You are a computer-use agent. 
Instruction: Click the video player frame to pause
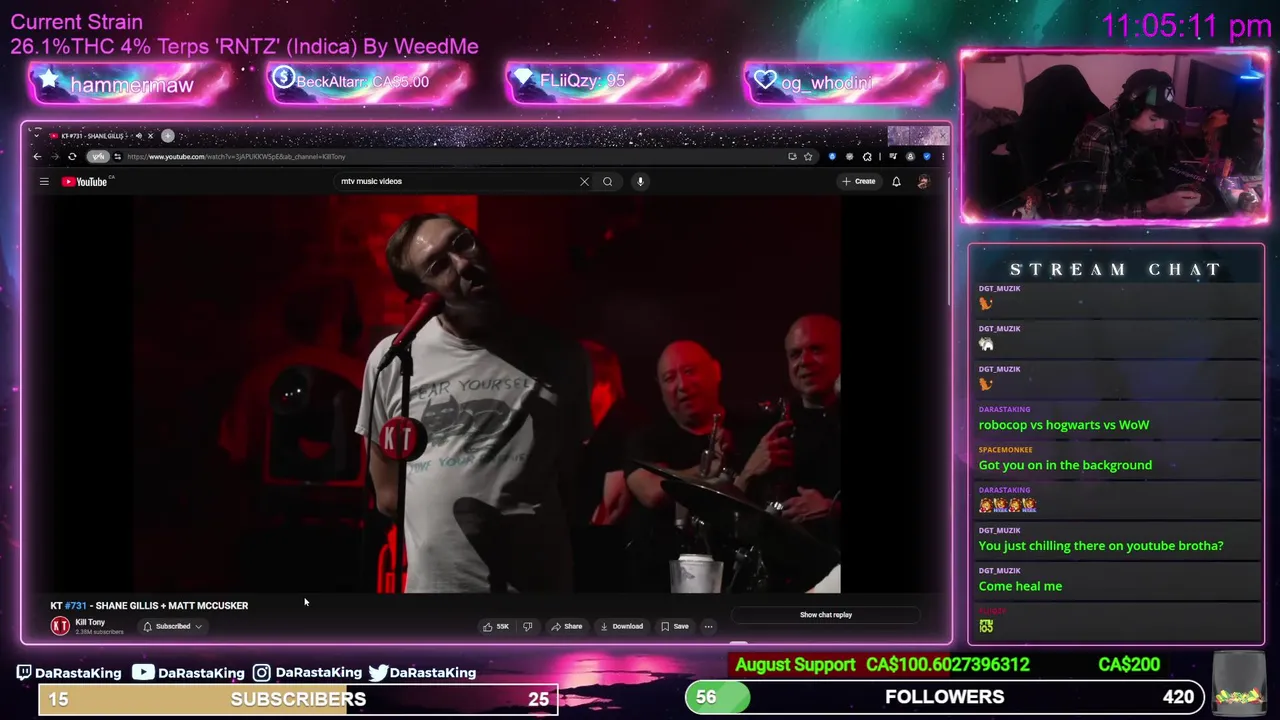[x=487, y=394]
